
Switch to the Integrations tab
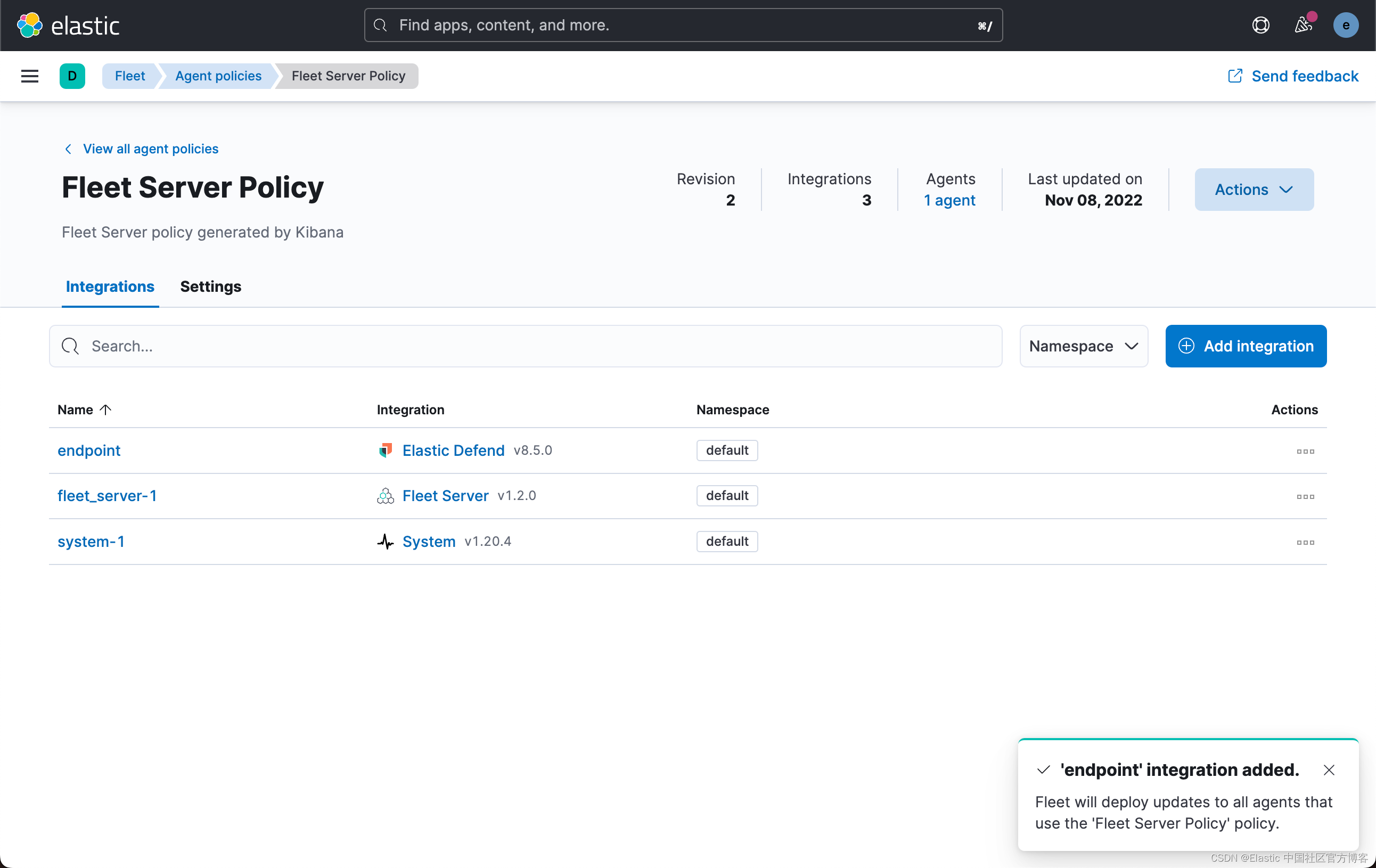(x=110, y=286)
